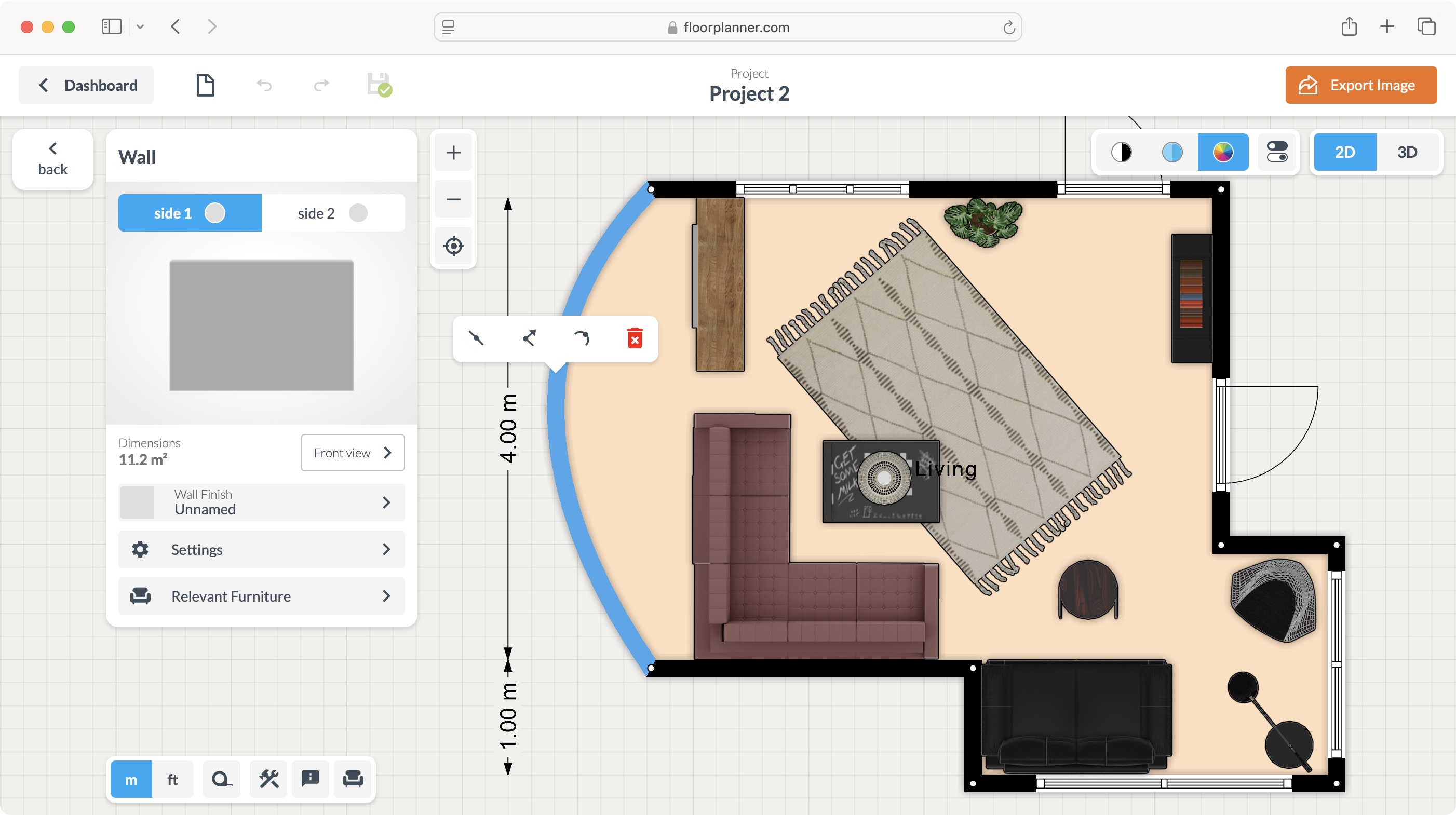Screen dimensions: 1456x815
Task: Zoom in on the floorplan
Action: pyautogui.click(x=453, y=152)
